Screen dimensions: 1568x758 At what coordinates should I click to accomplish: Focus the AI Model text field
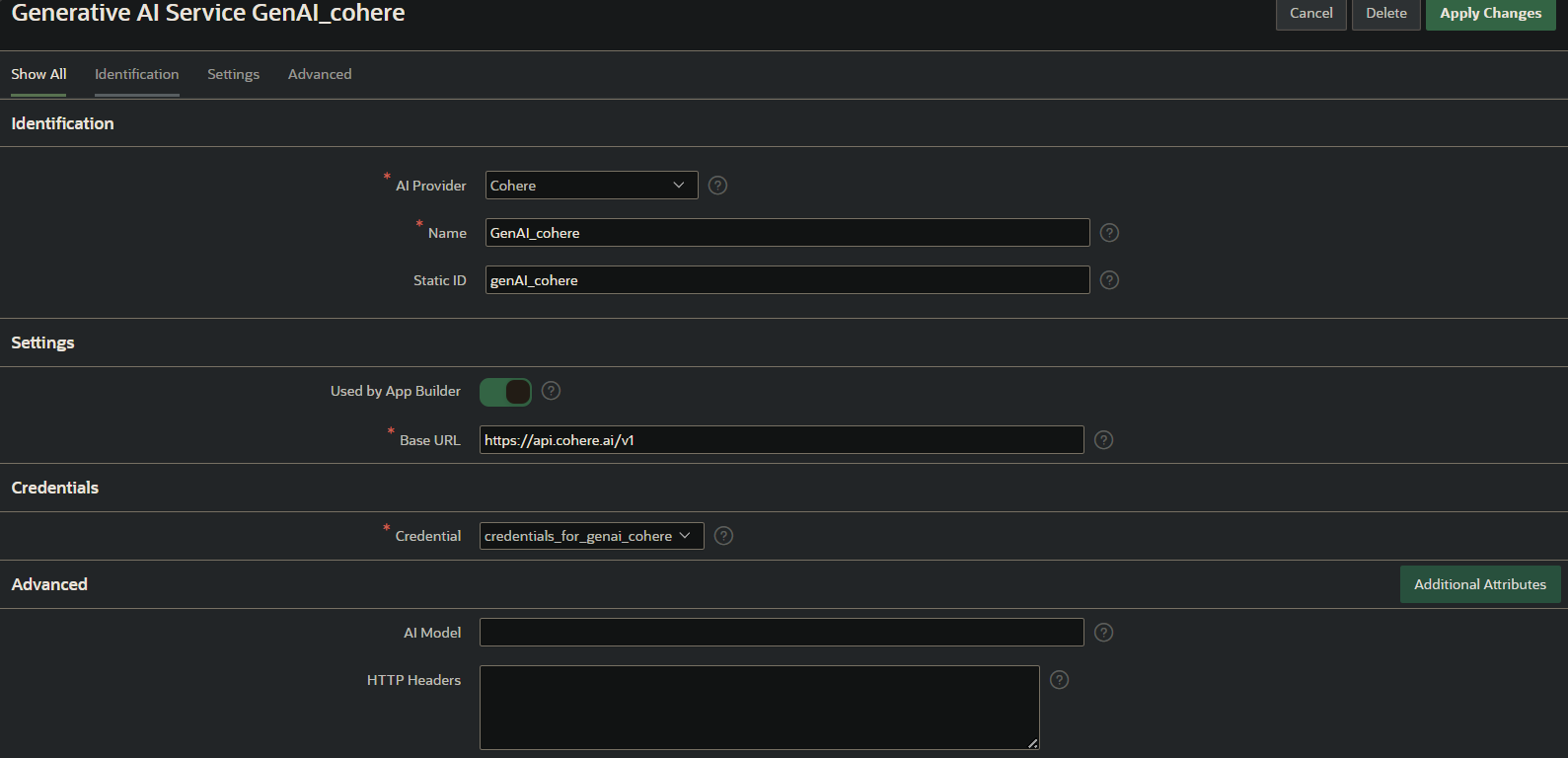click(x=782, y=633)
